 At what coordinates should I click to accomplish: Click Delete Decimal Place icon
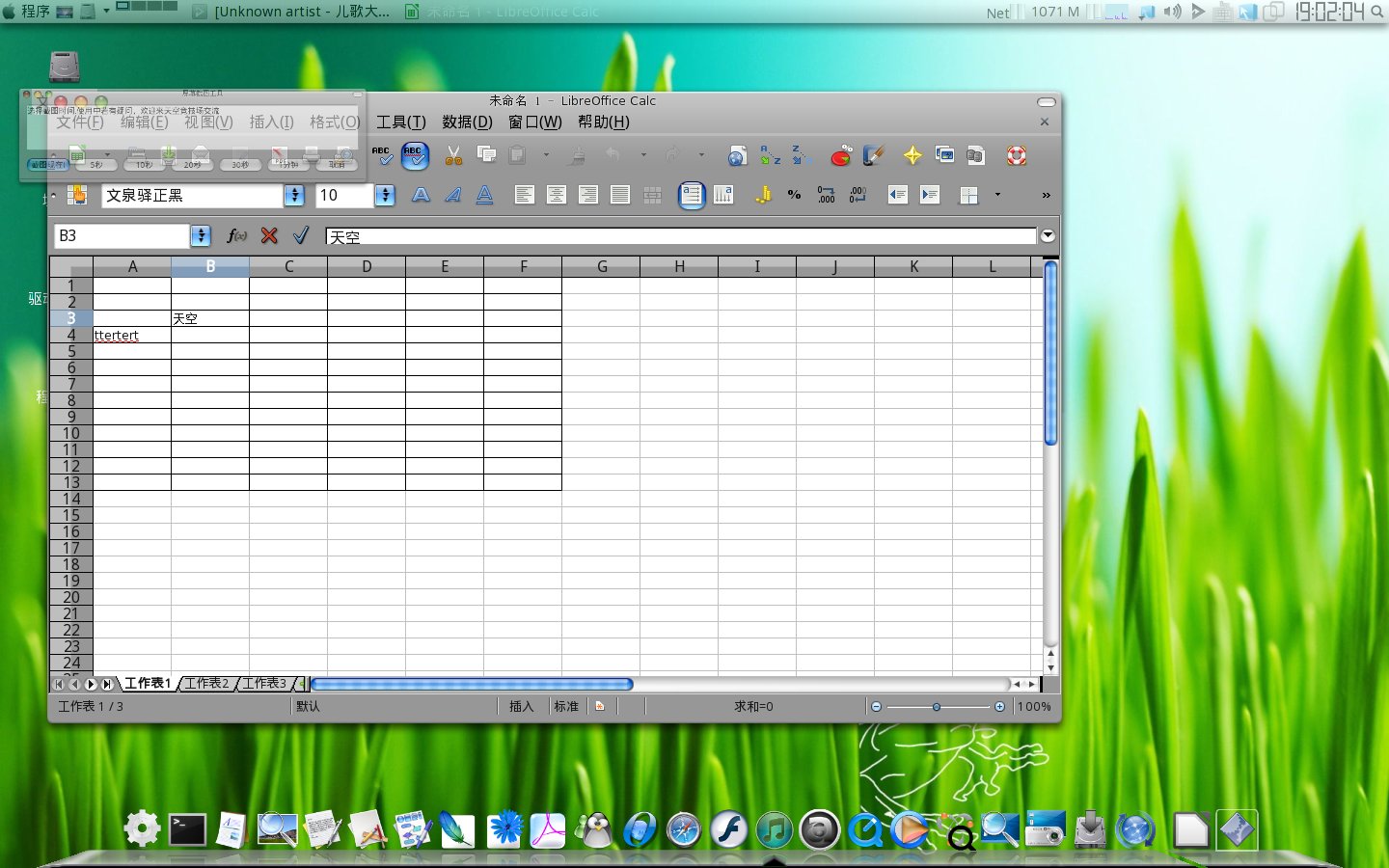click(858, 195)
